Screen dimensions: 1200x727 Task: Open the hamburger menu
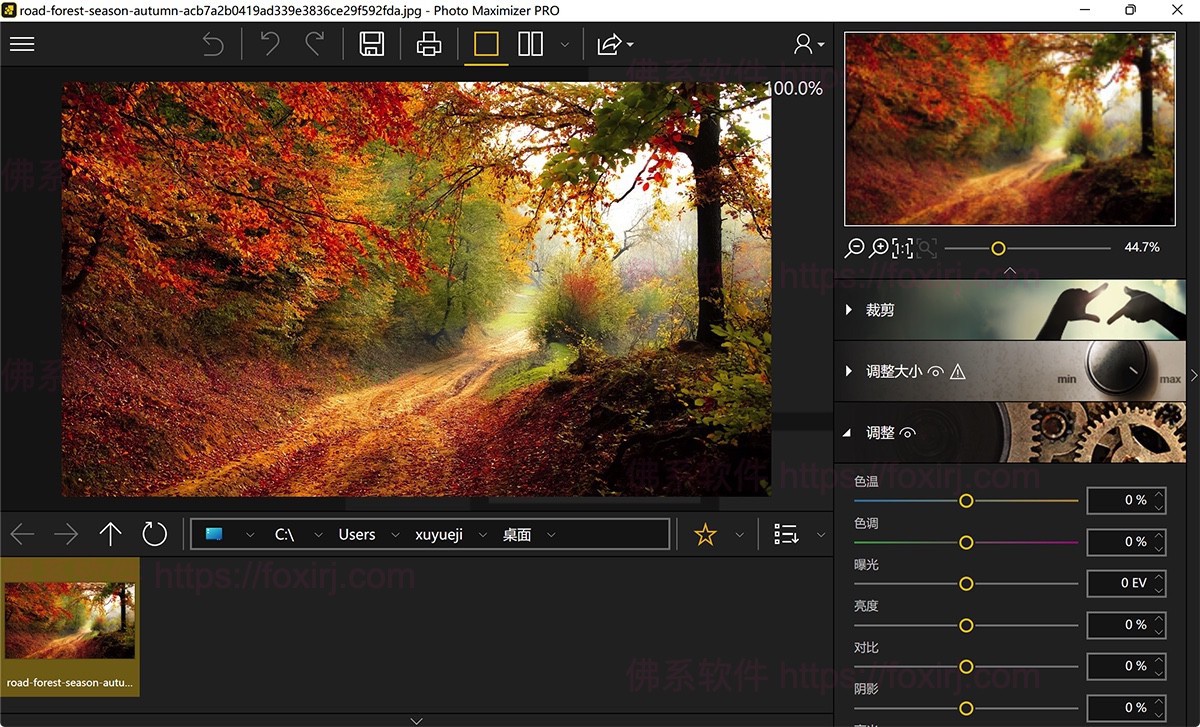click(x=22, y=43)
